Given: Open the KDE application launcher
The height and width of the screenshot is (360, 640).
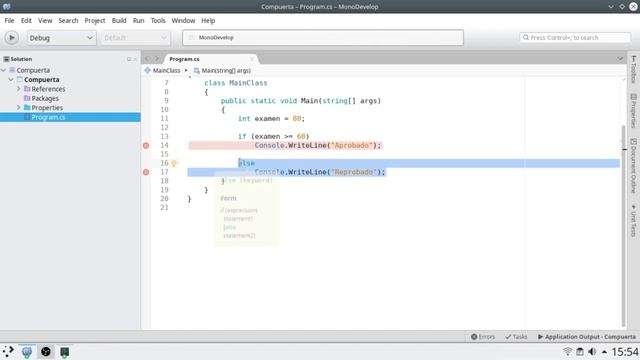Looking at the screenshot, I should pos(8,351).
